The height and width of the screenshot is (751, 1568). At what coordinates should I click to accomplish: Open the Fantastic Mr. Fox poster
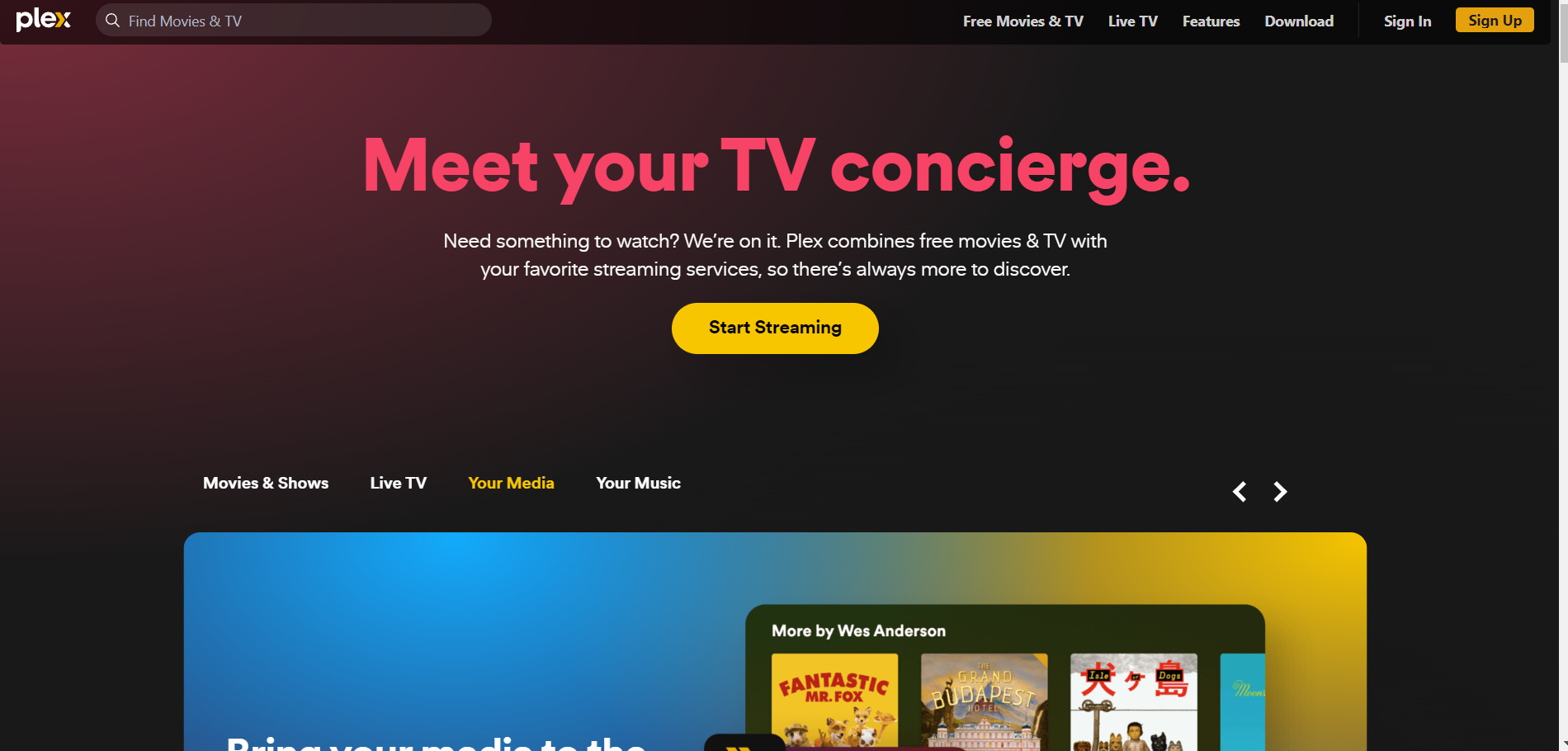coord(834,701)
